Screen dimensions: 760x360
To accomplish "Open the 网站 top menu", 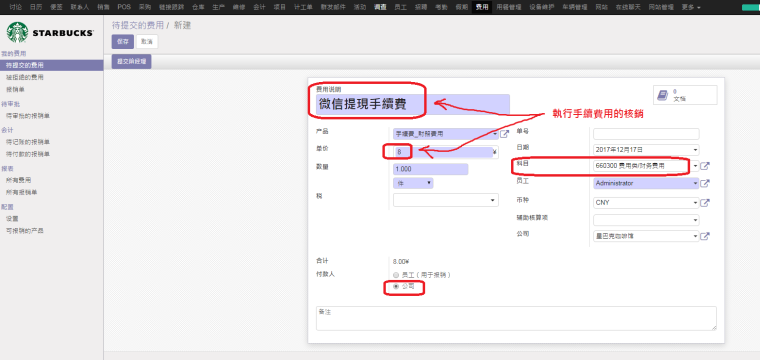I will [602, 7].
